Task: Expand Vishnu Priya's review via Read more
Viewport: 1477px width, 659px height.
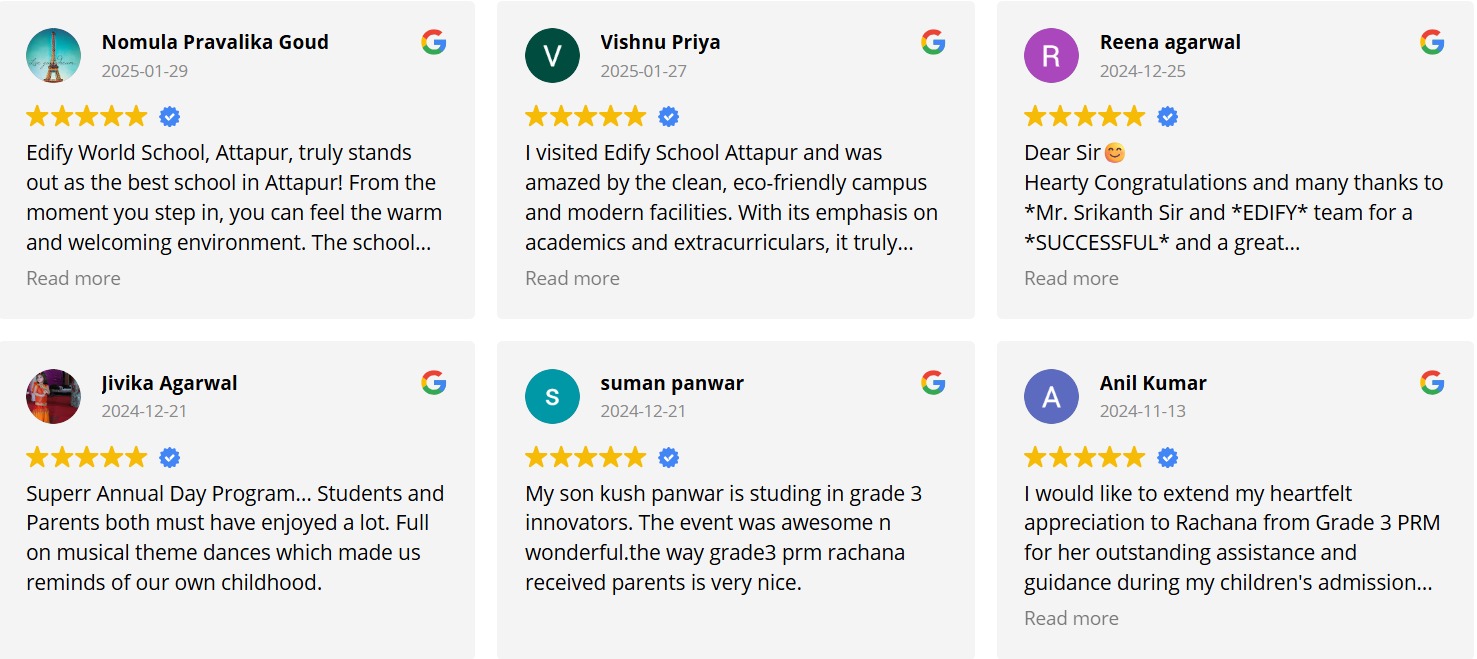Action: [x=572, y=278]
